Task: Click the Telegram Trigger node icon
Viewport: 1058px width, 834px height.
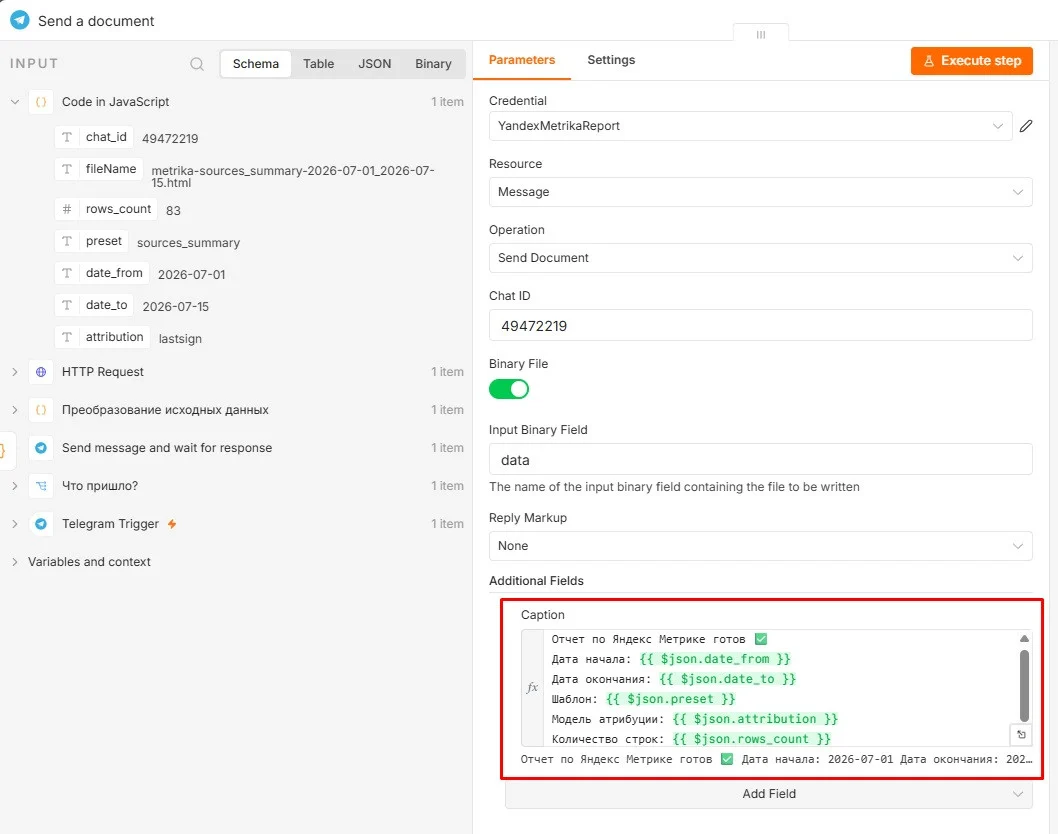Action: click(x=41, y=524)
